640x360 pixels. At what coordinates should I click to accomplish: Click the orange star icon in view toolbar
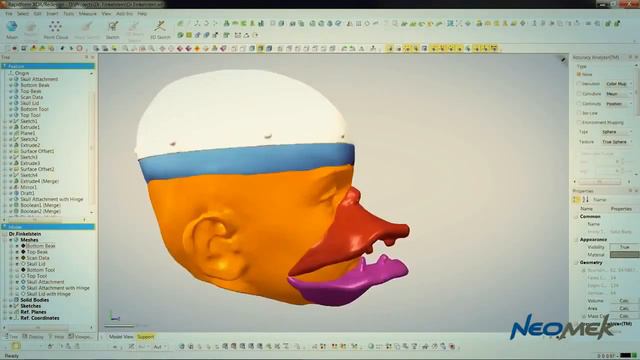point(197,49)
